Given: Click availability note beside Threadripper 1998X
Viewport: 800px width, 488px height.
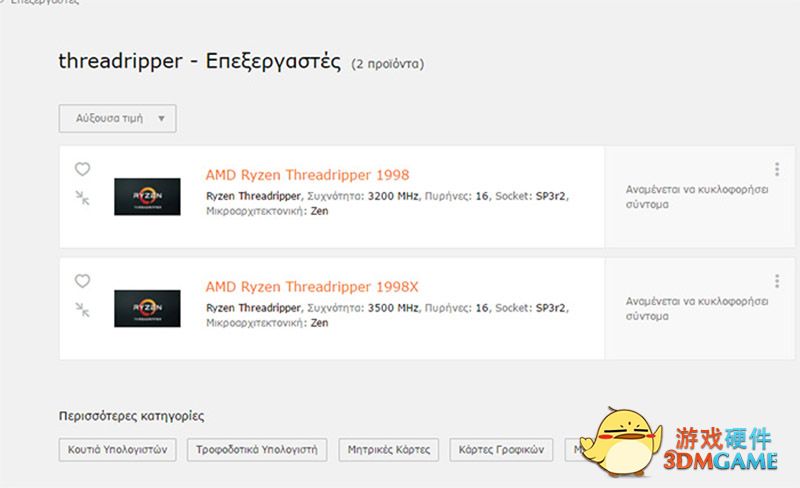Looking at the screenshot, I should [x=697, y=309].
